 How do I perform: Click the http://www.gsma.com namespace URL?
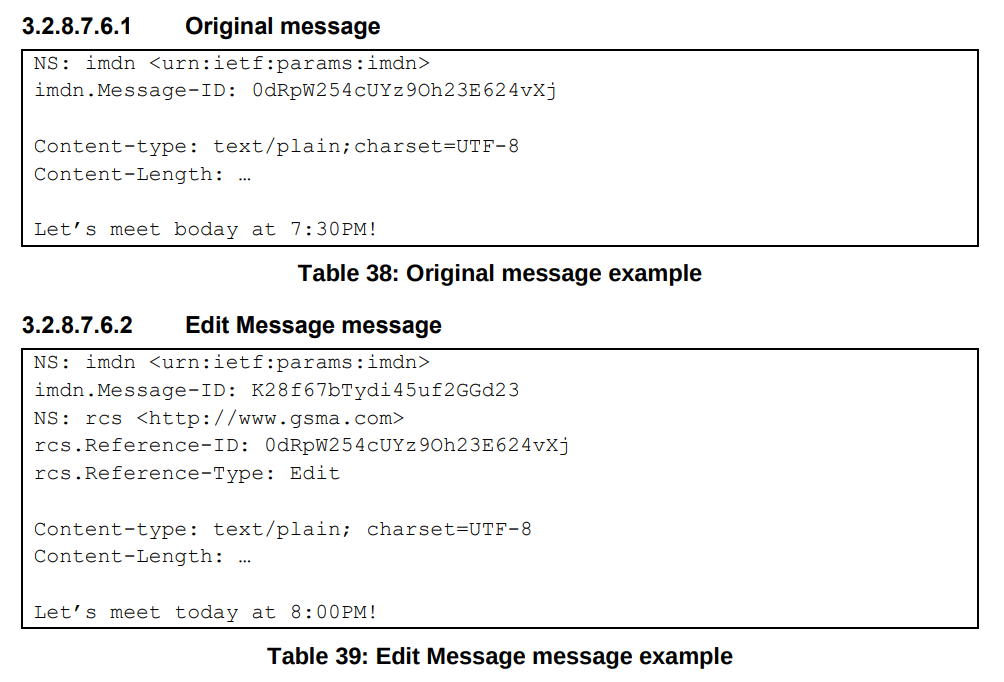coord(270,418)
